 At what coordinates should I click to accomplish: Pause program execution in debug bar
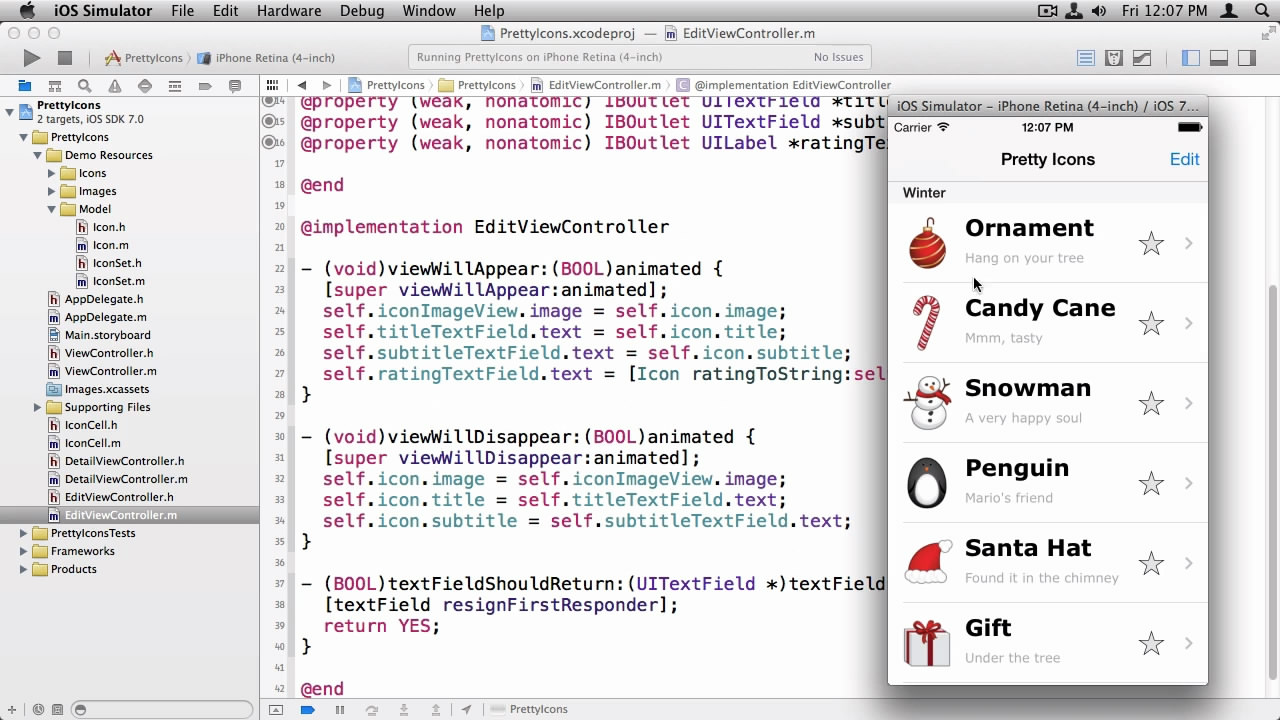coord(340,709)
